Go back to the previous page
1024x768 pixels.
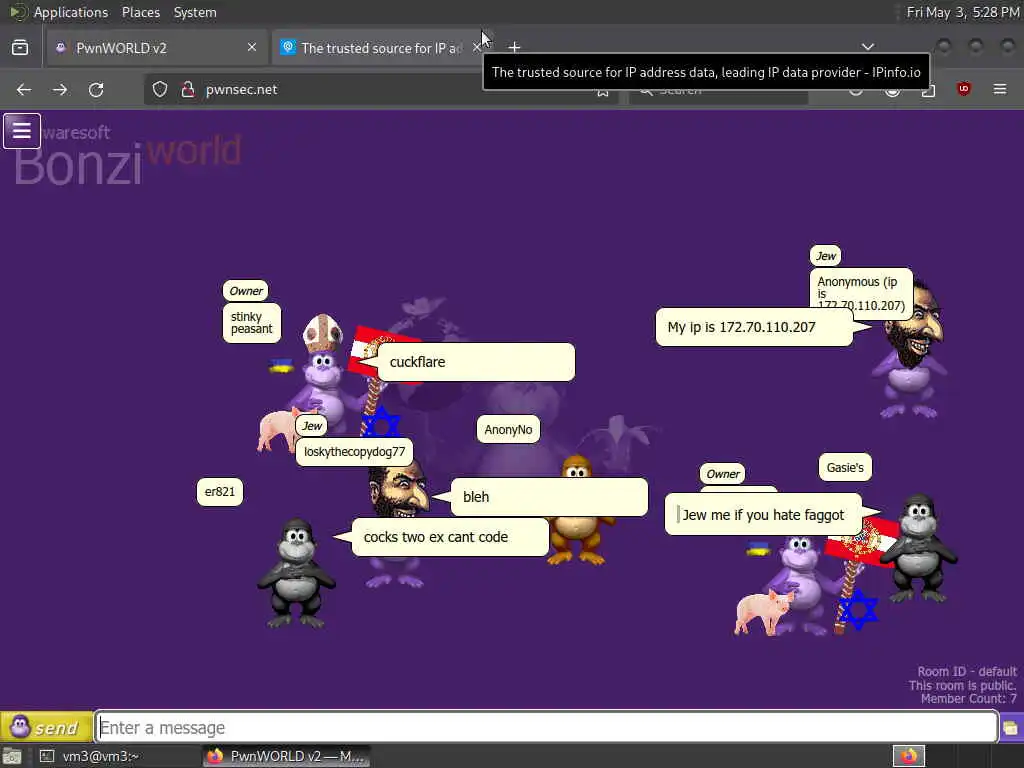pos(24,89)
